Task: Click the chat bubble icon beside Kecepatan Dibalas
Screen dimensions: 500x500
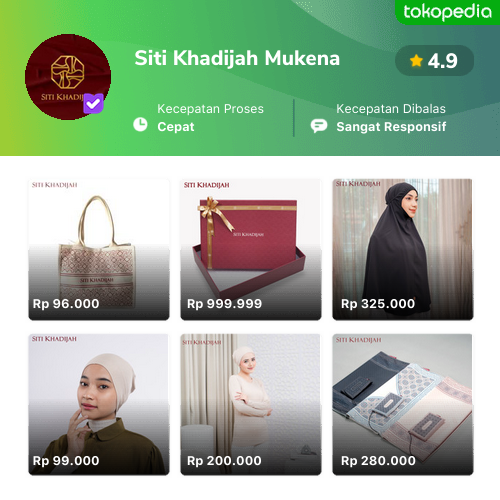Action: tap(319, 126)
